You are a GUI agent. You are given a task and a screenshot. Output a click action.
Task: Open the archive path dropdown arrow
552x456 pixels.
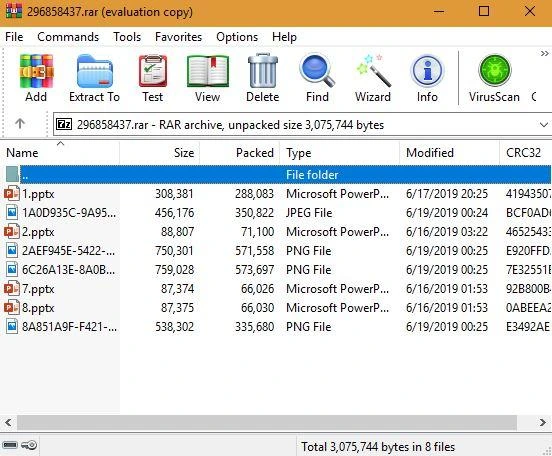click(544, 125)
